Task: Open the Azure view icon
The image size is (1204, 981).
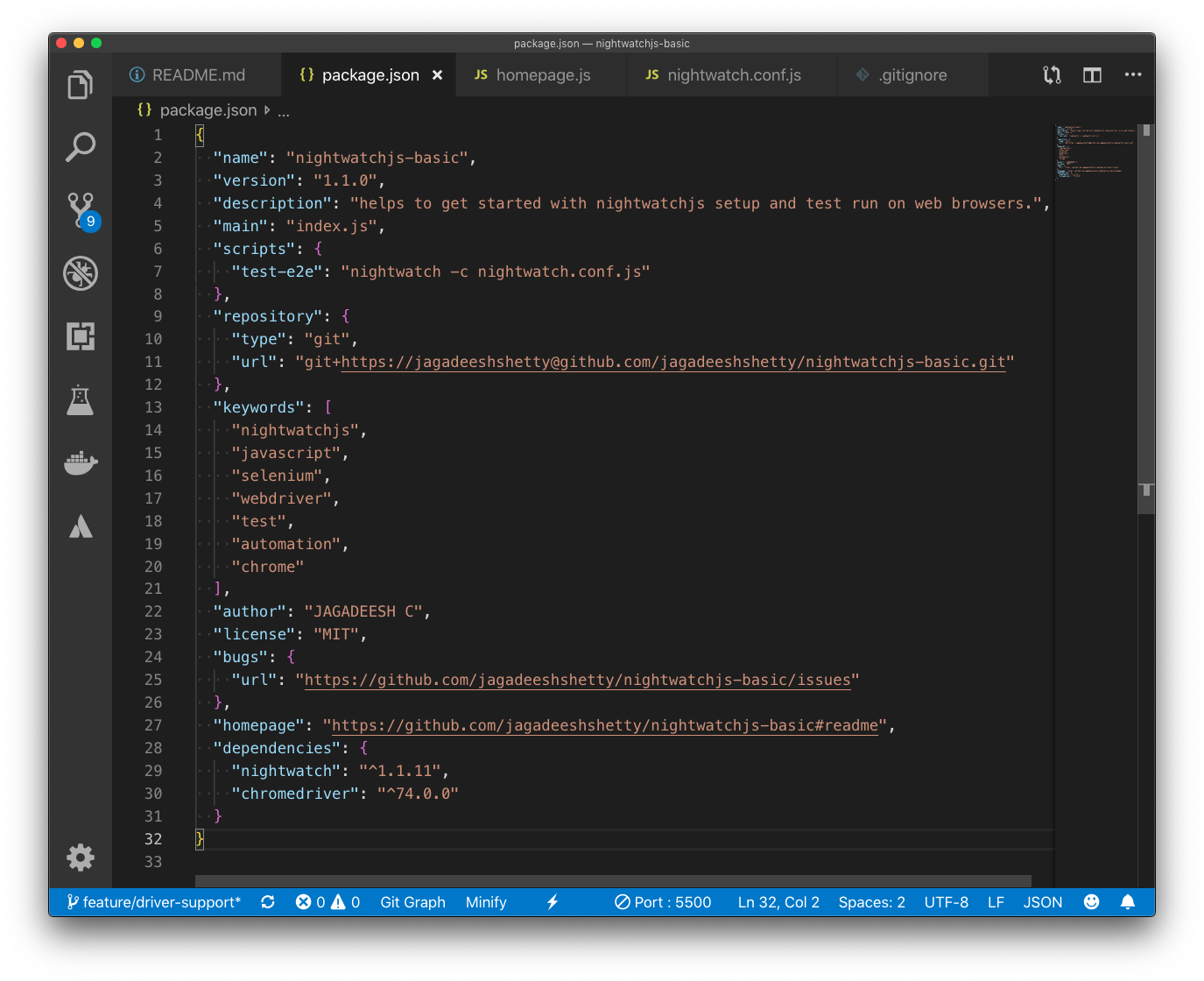Action: pyautogui.click(x=81, y=526)
